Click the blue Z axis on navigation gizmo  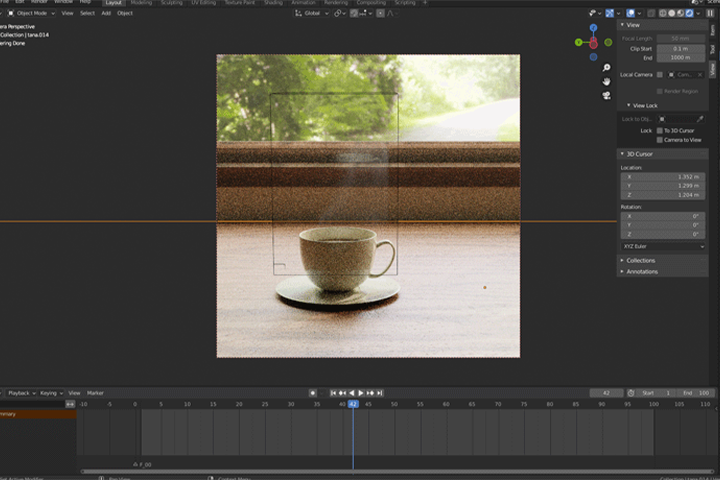click(x=593, y=28)
